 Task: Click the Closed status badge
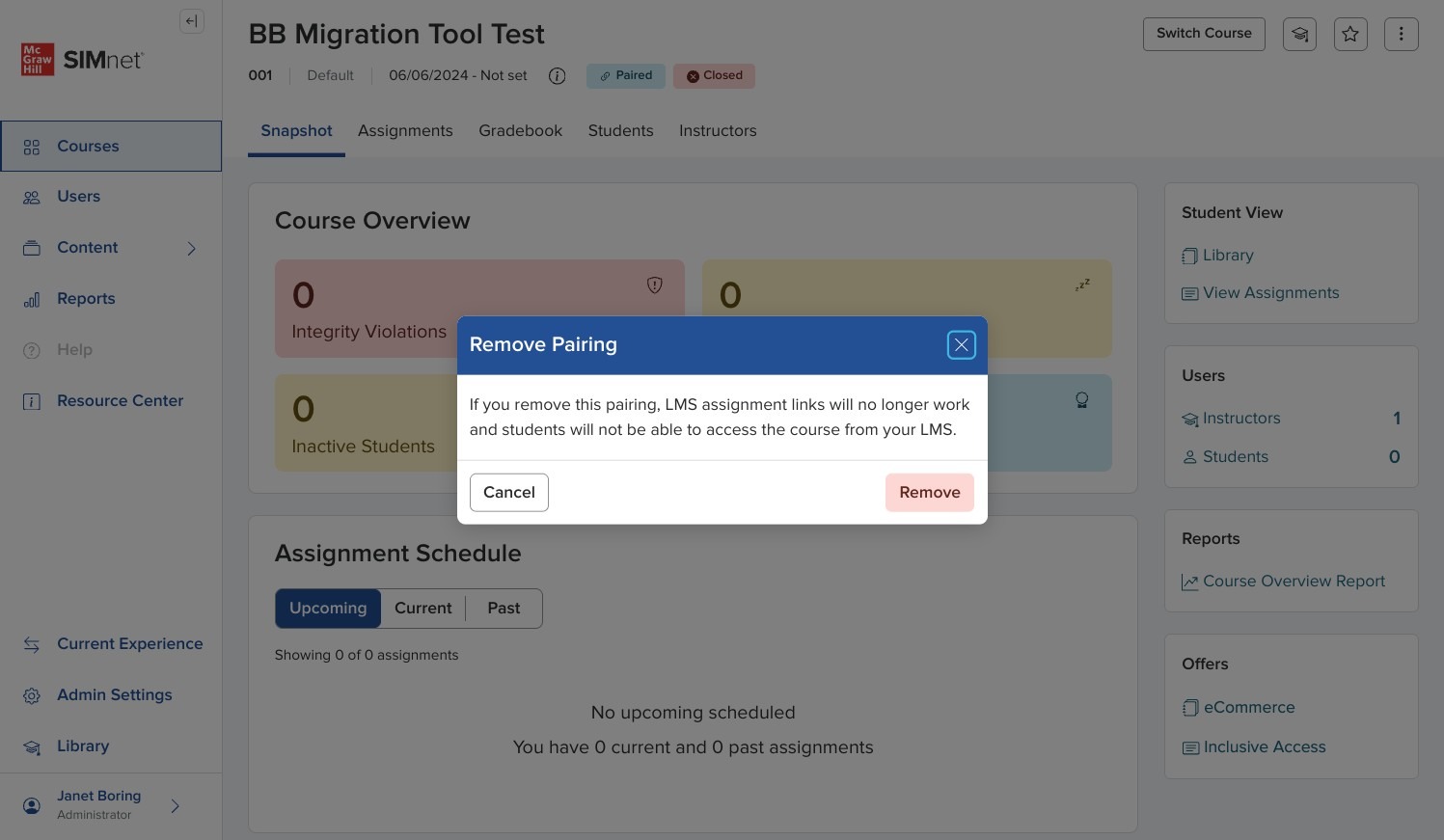[714, 76]
